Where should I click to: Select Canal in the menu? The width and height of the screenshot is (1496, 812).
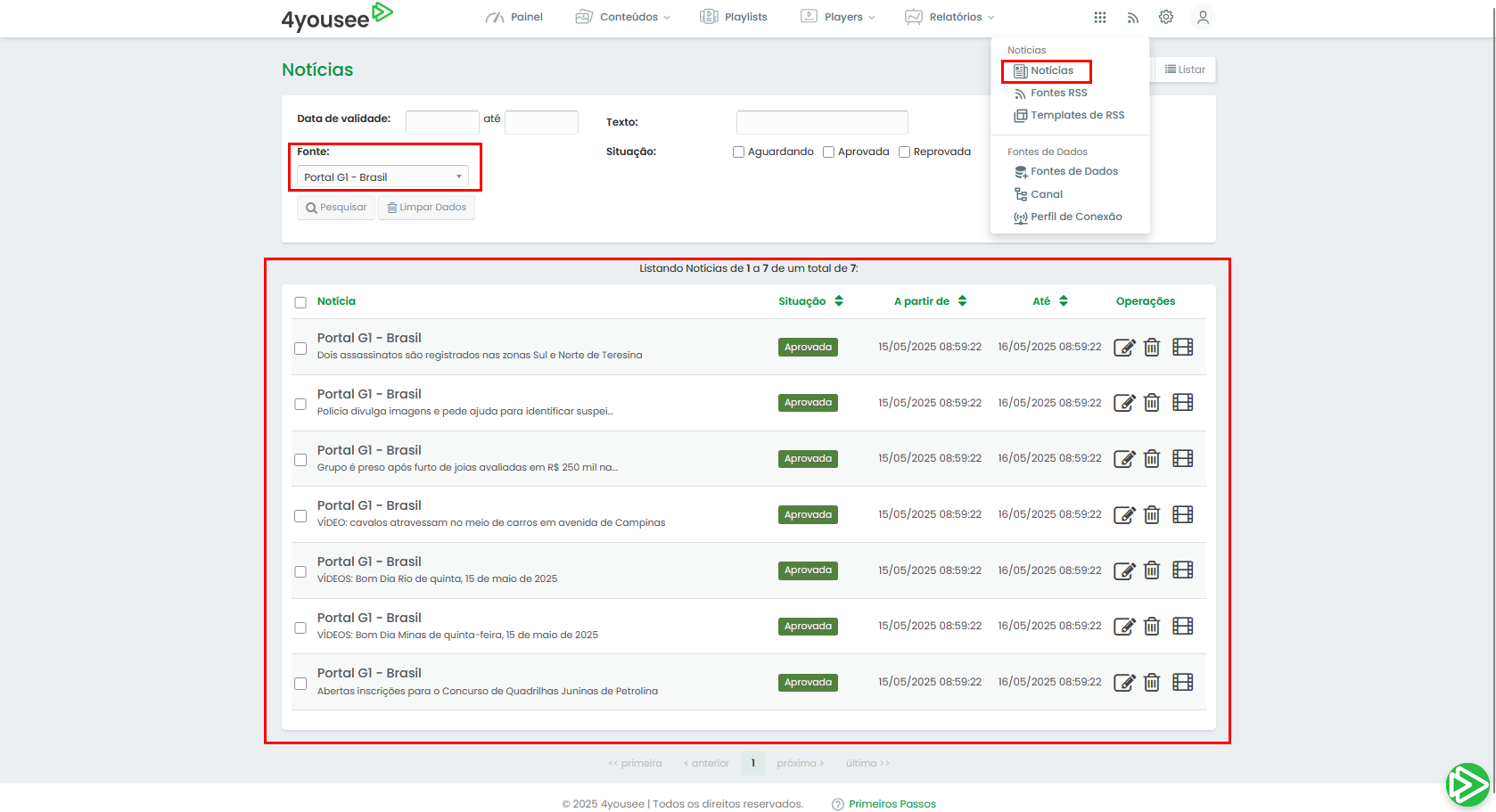click(1039, 194)
